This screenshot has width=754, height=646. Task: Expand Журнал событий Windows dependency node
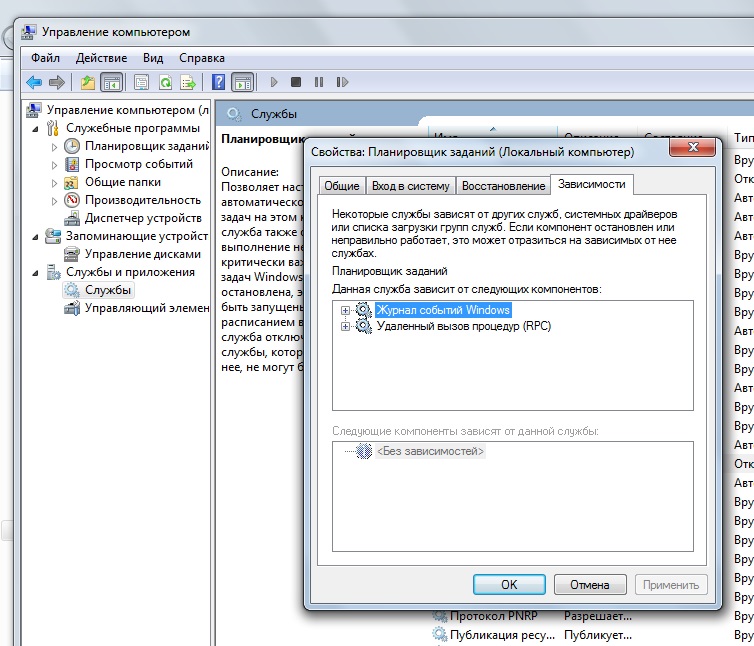click(345, 310)
